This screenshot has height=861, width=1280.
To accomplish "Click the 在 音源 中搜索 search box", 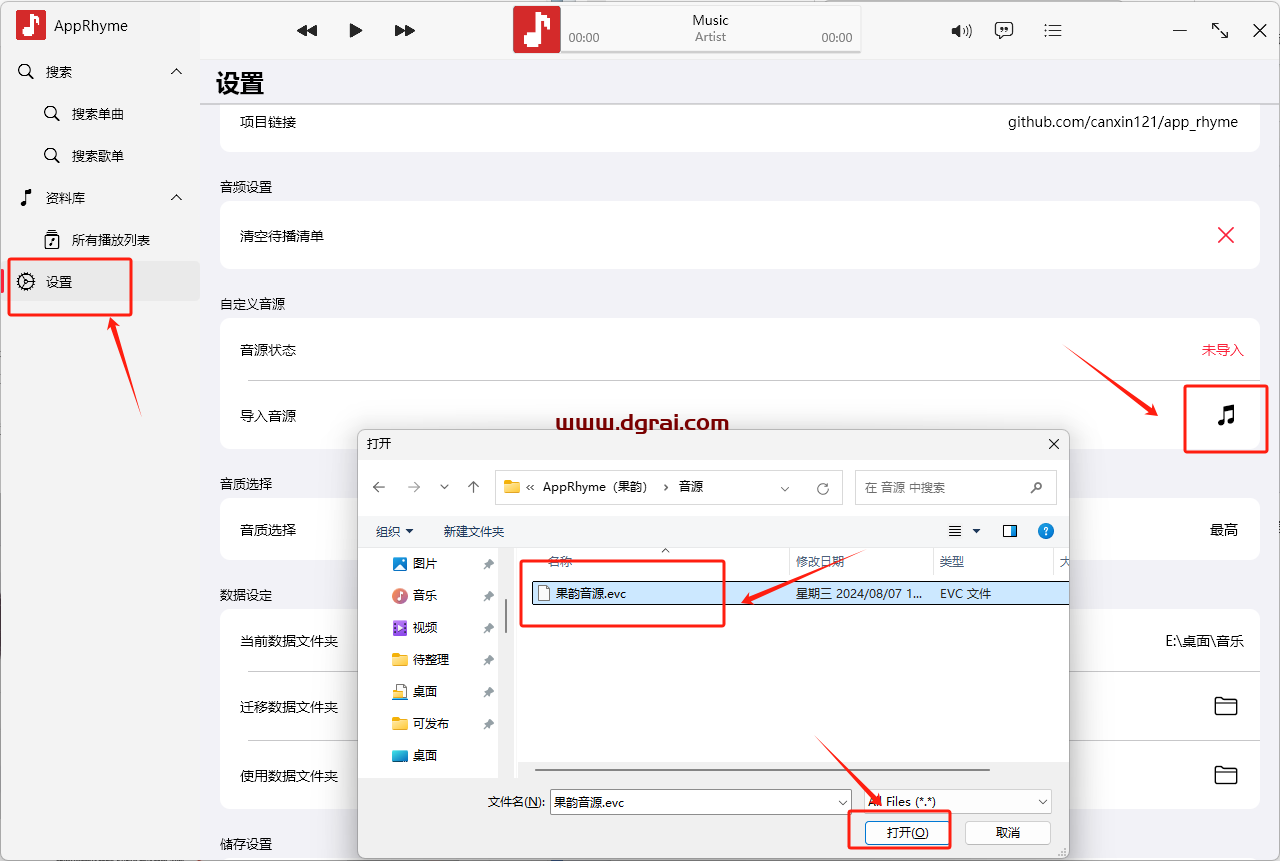I will pyautogui.click(x=955, y=487).
